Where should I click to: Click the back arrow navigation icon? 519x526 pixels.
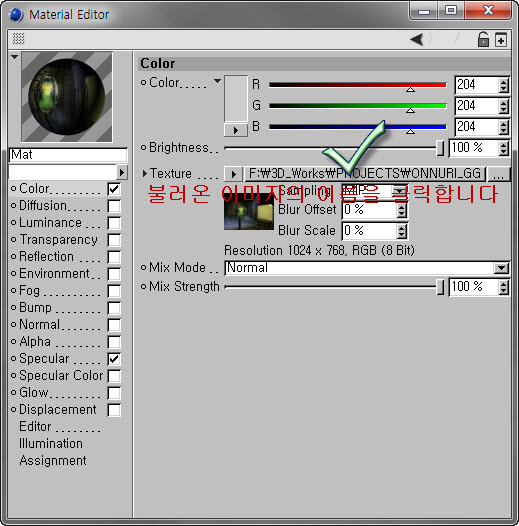417,40
